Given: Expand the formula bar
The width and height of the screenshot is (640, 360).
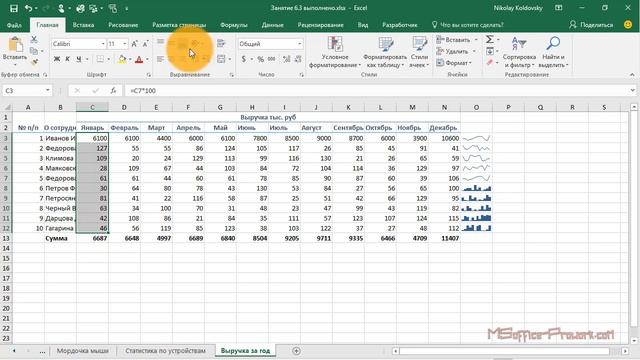Looking at the screenshot, I should pos(632,90).
